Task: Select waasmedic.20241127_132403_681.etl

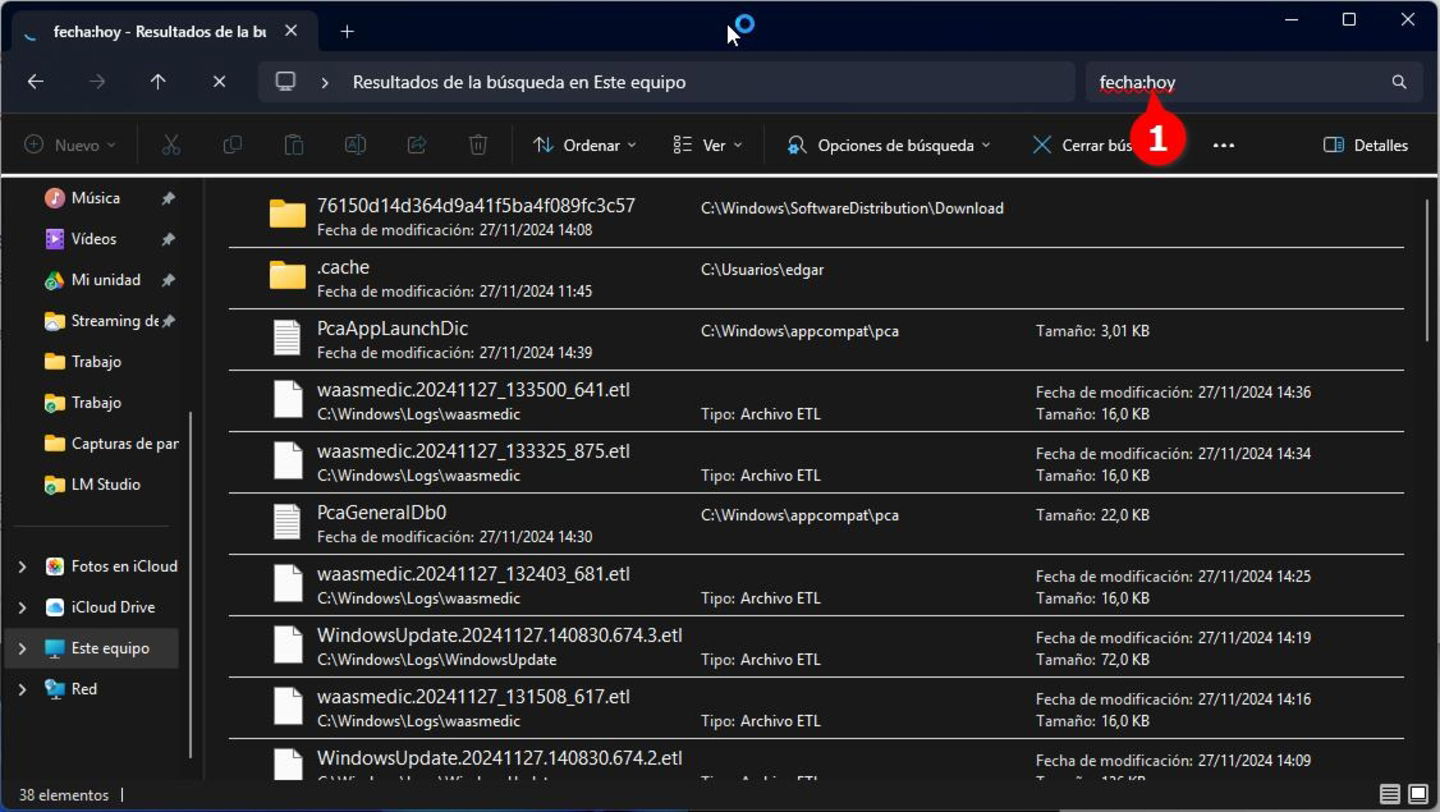Action: coord(816,585)
